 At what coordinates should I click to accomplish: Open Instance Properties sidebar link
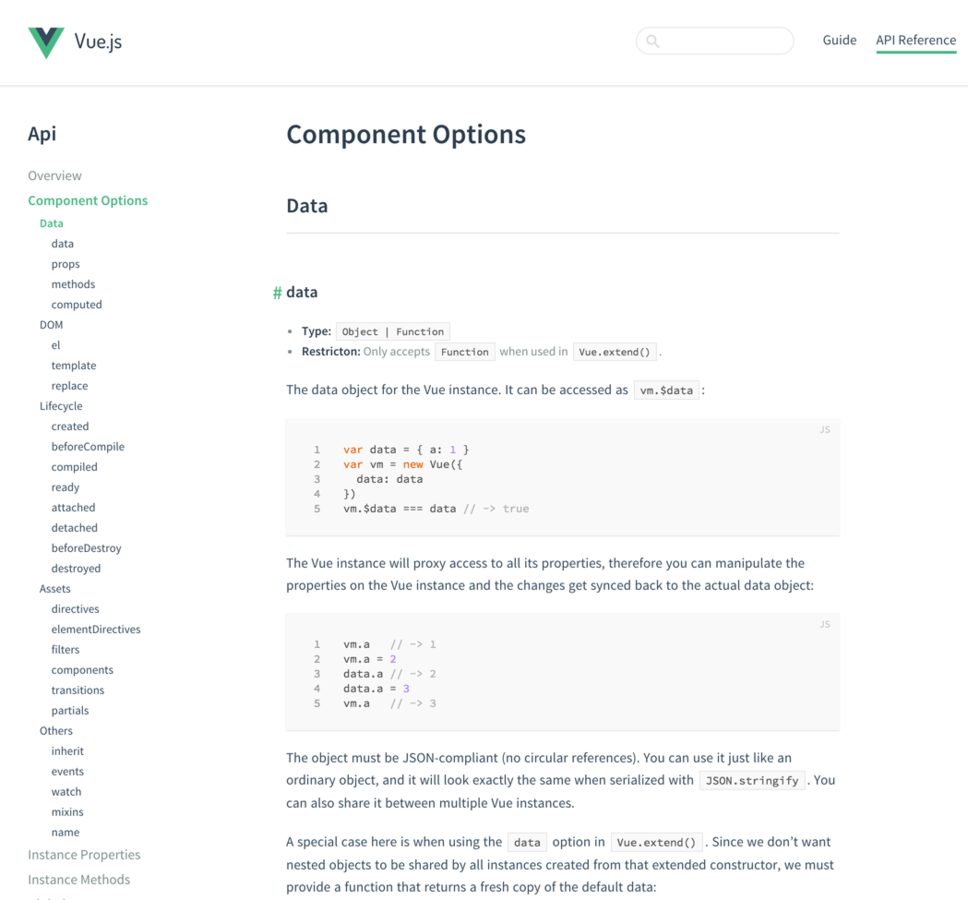tap(84, 855)
